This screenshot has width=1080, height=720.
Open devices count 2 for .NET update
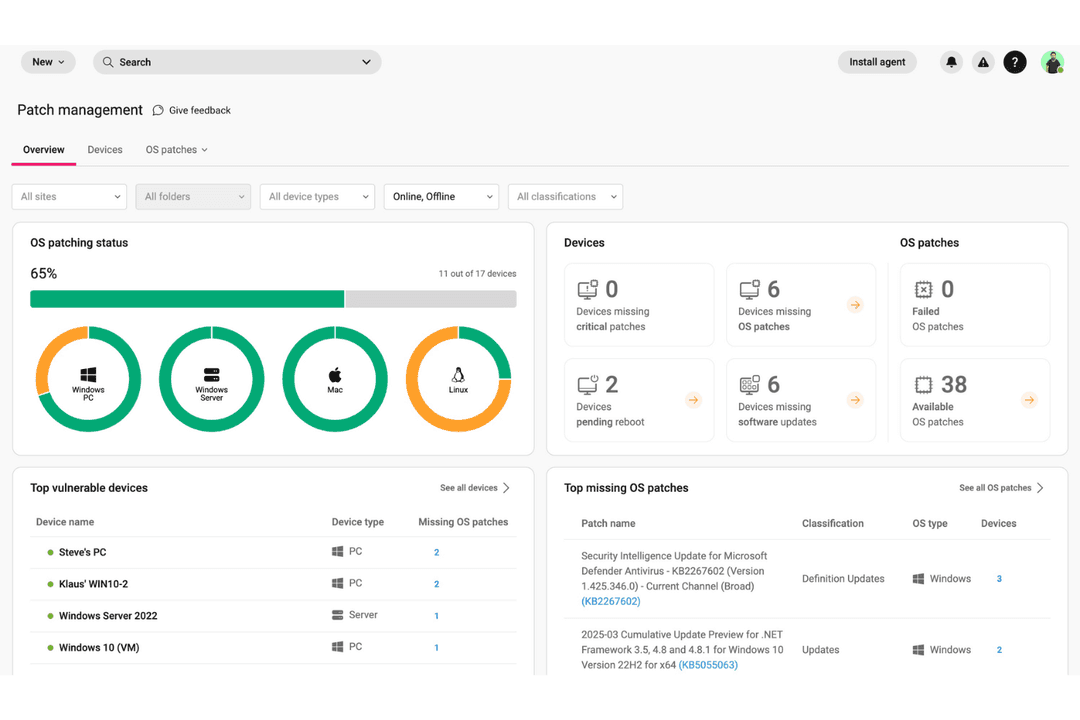coord(999,650)
